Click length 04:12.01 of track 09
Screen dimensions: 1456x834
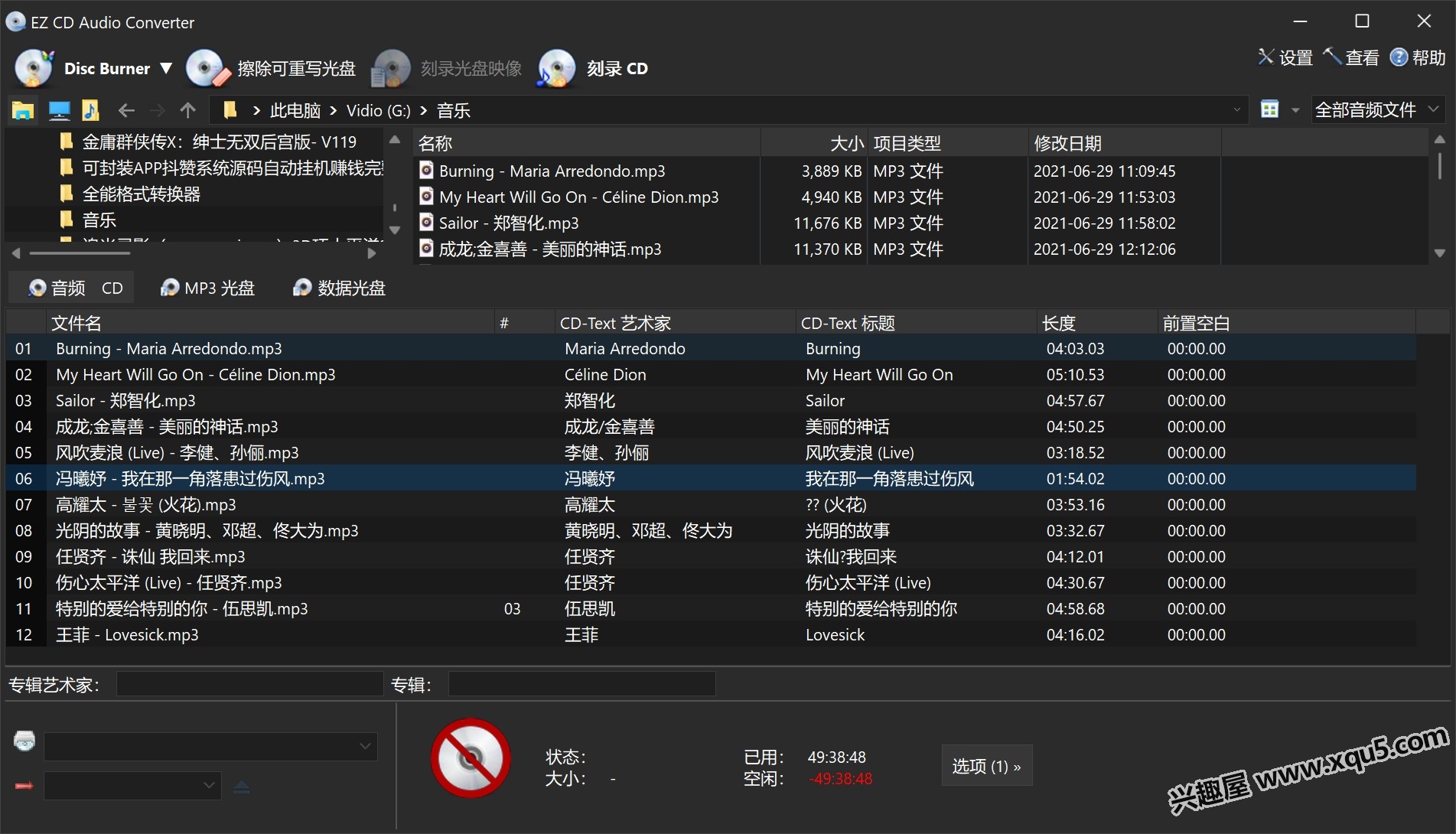pos(1075,556)
